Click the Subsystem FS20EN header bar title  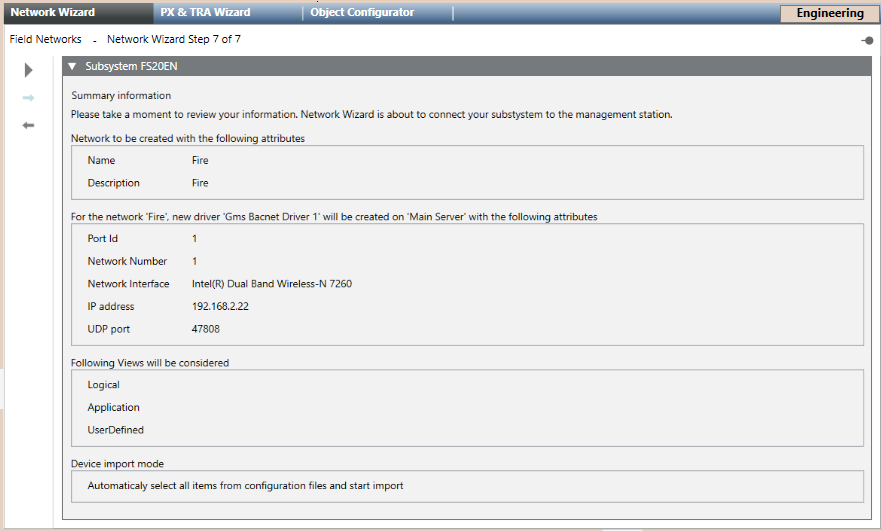point(132,66)
